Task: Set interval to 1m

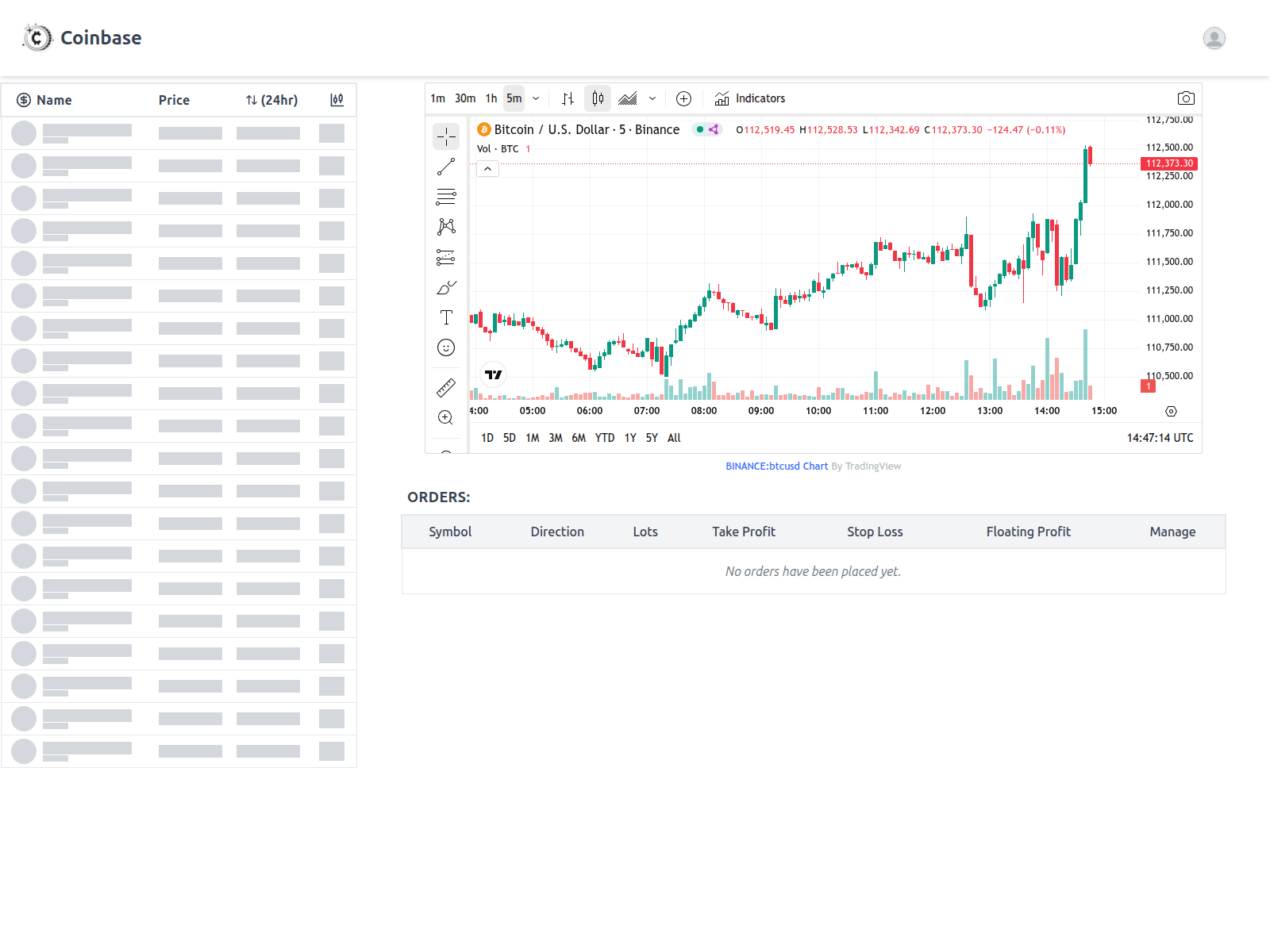Action: pos(437,98)
